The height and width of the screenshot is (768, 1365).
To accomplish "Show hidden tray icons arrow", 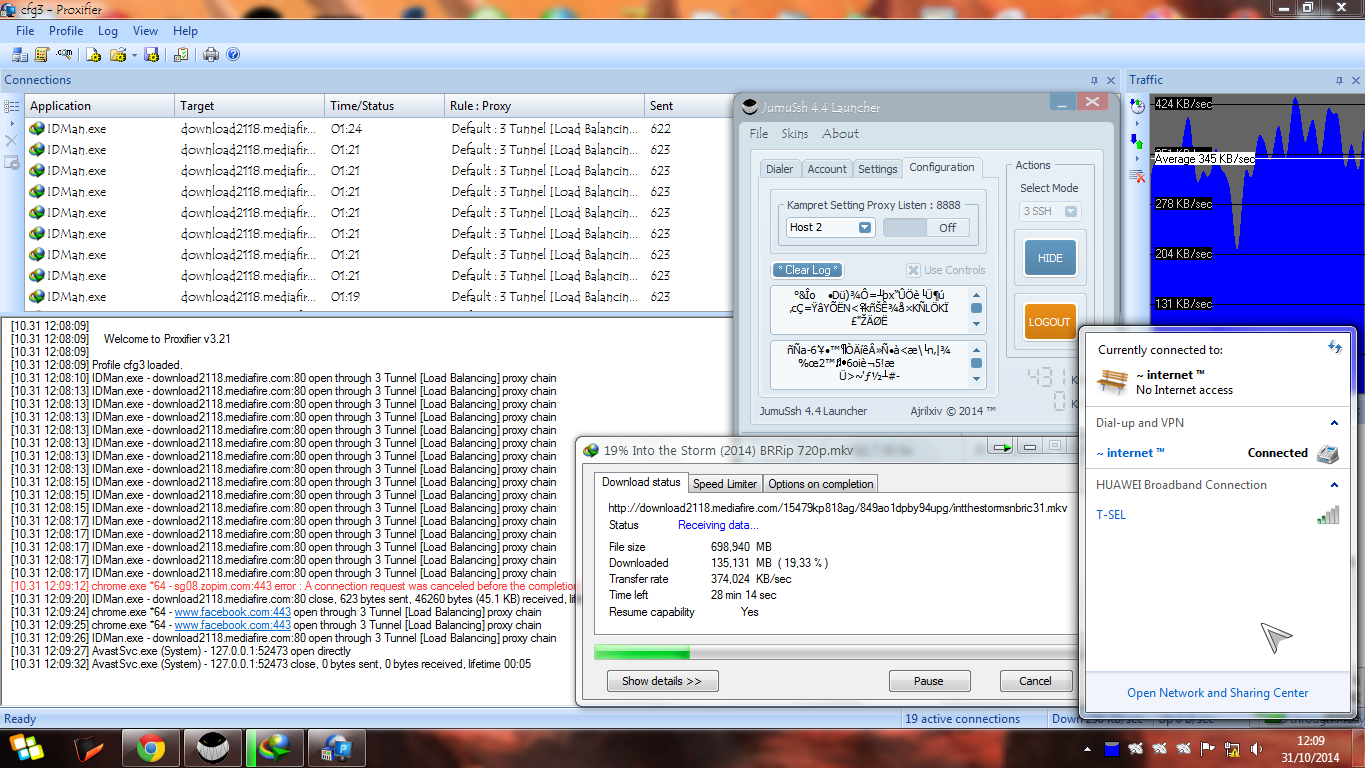I will pos(1087,748).
